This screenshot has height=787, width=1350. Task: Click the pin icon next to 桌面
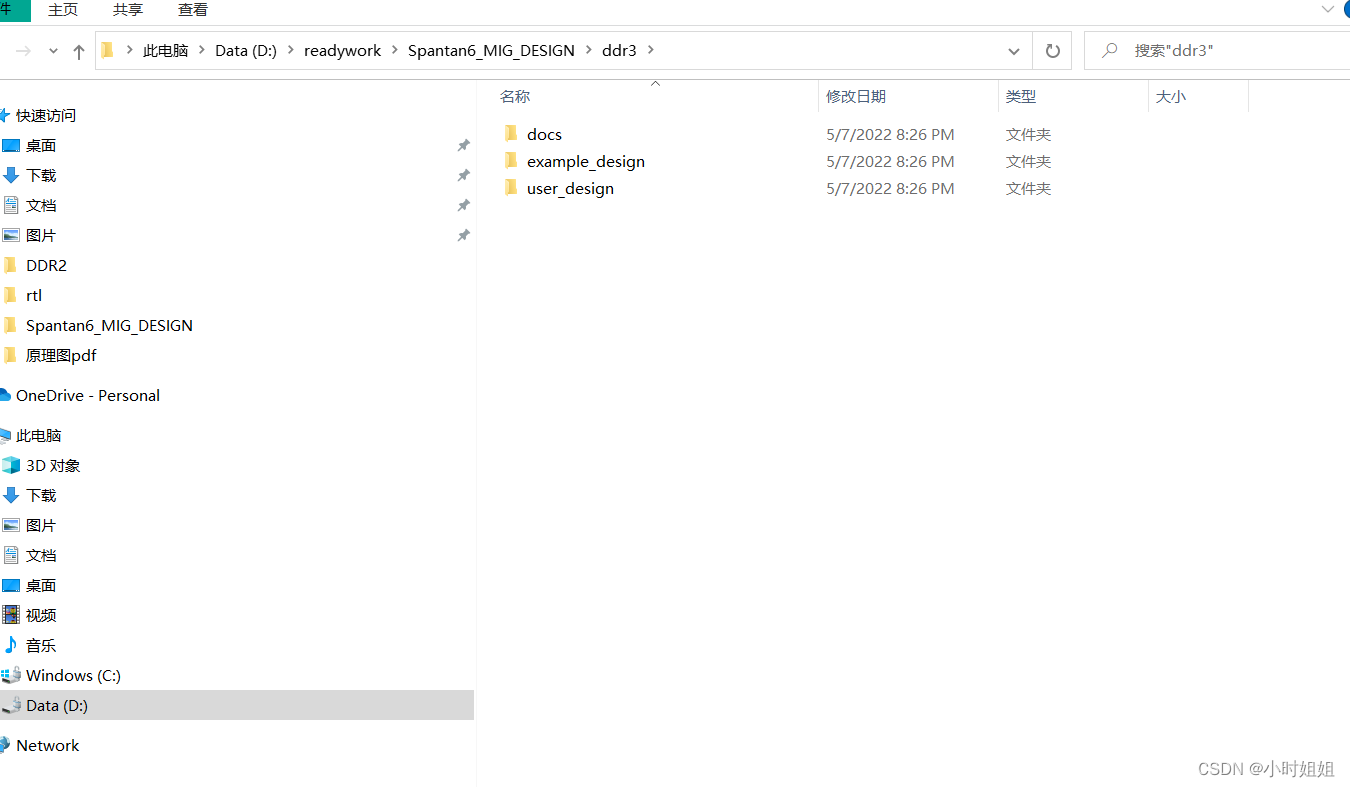click(x=463, y=145)
